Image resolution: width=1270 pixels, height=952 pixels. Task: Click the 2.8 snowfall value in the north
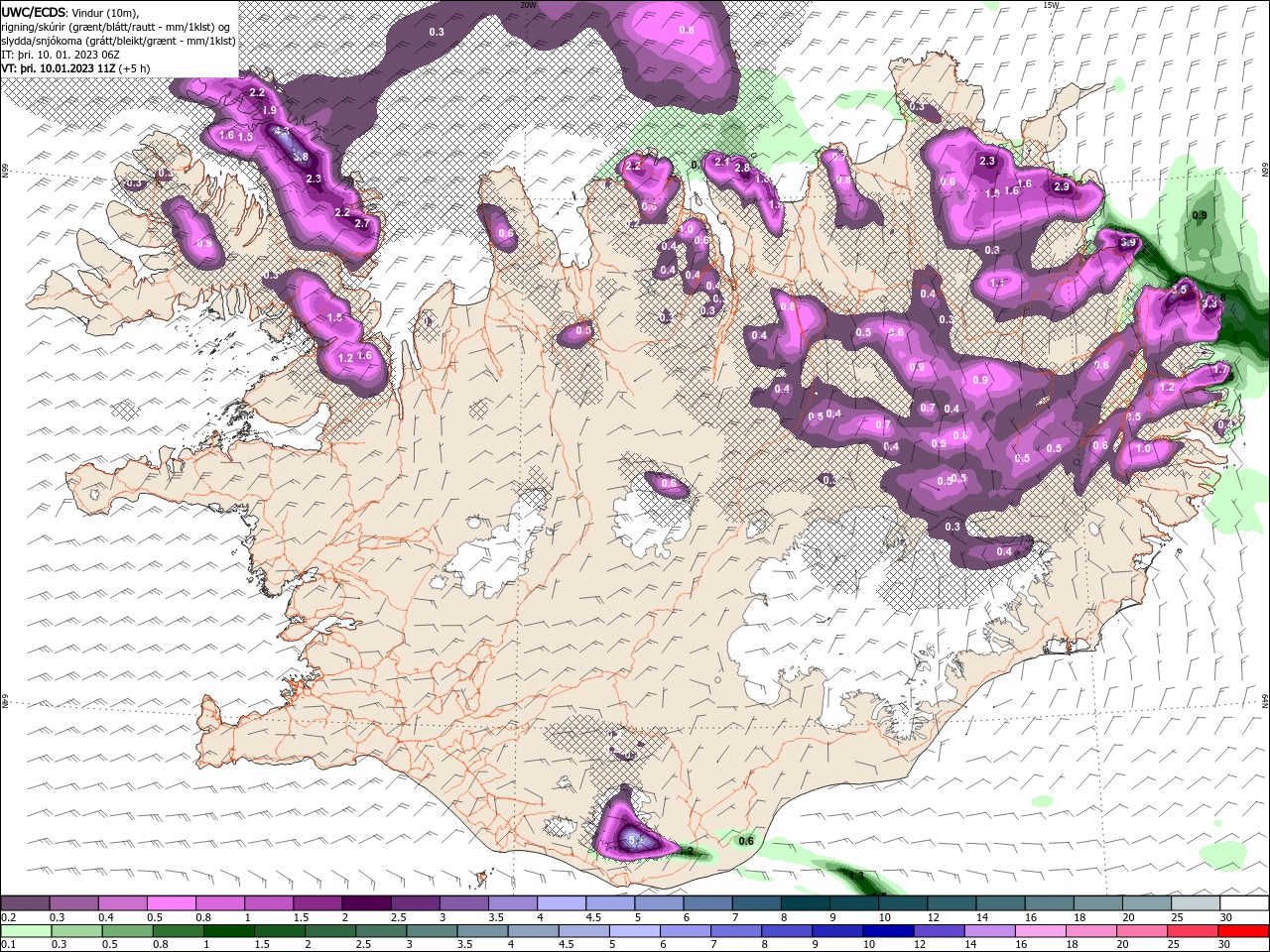coord(742,169)
